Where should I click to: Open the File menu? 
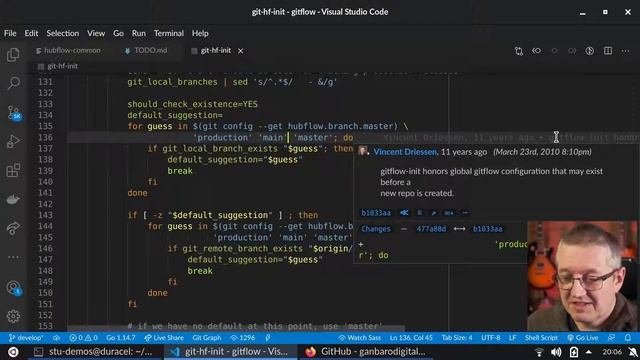tap(10, 33)
